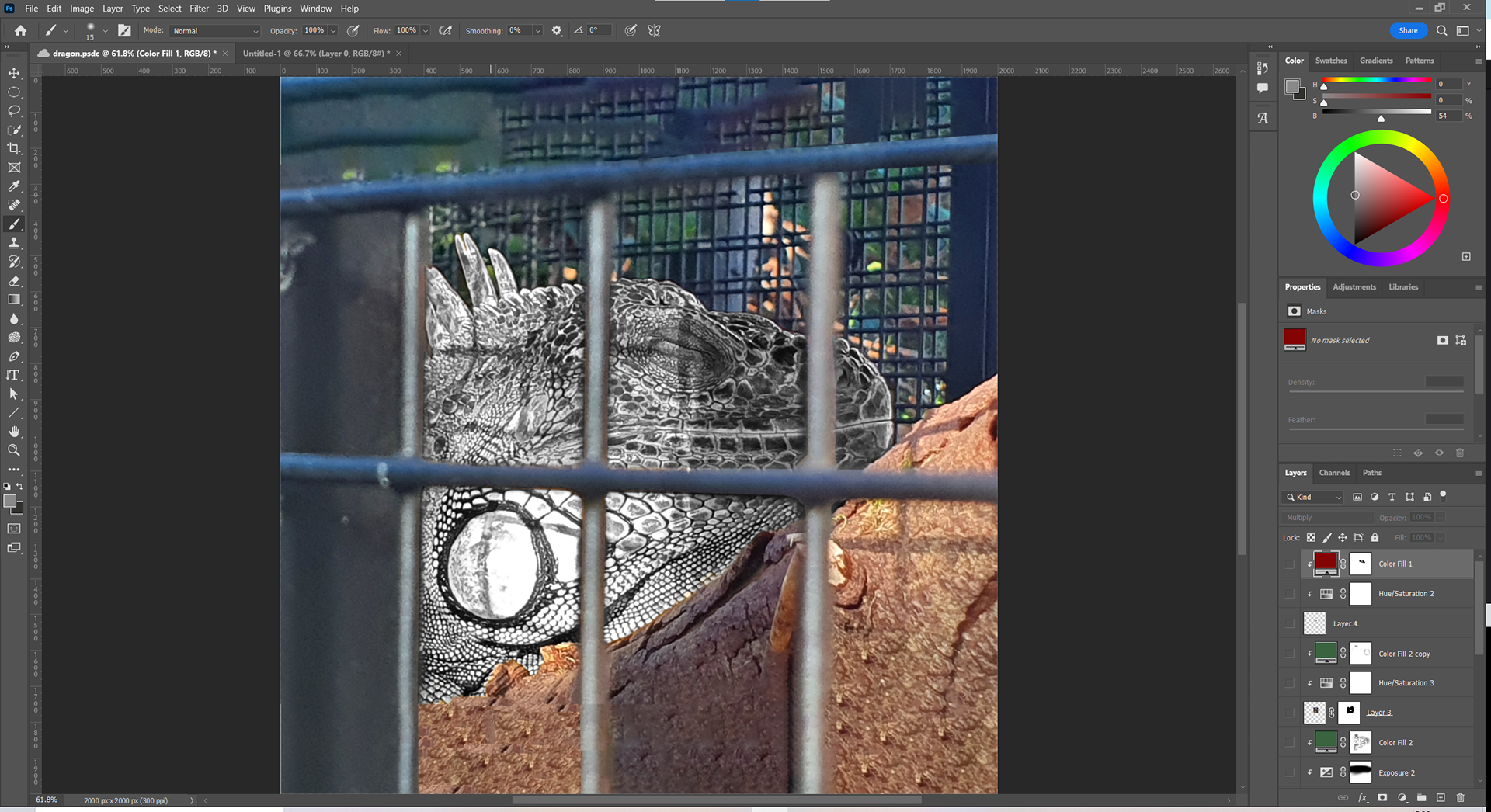The height and width of the screenshot is (812, 1491).
Task: Click the Share button
Action: pos(1408,30)
